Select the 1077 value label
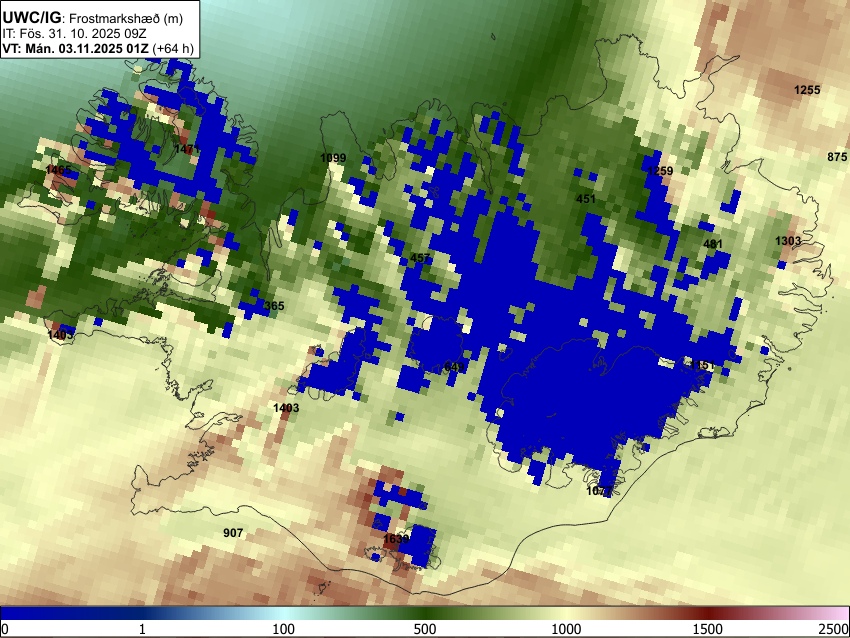The height and width of the screenshot is (638, 850). [x=600, y=491]
